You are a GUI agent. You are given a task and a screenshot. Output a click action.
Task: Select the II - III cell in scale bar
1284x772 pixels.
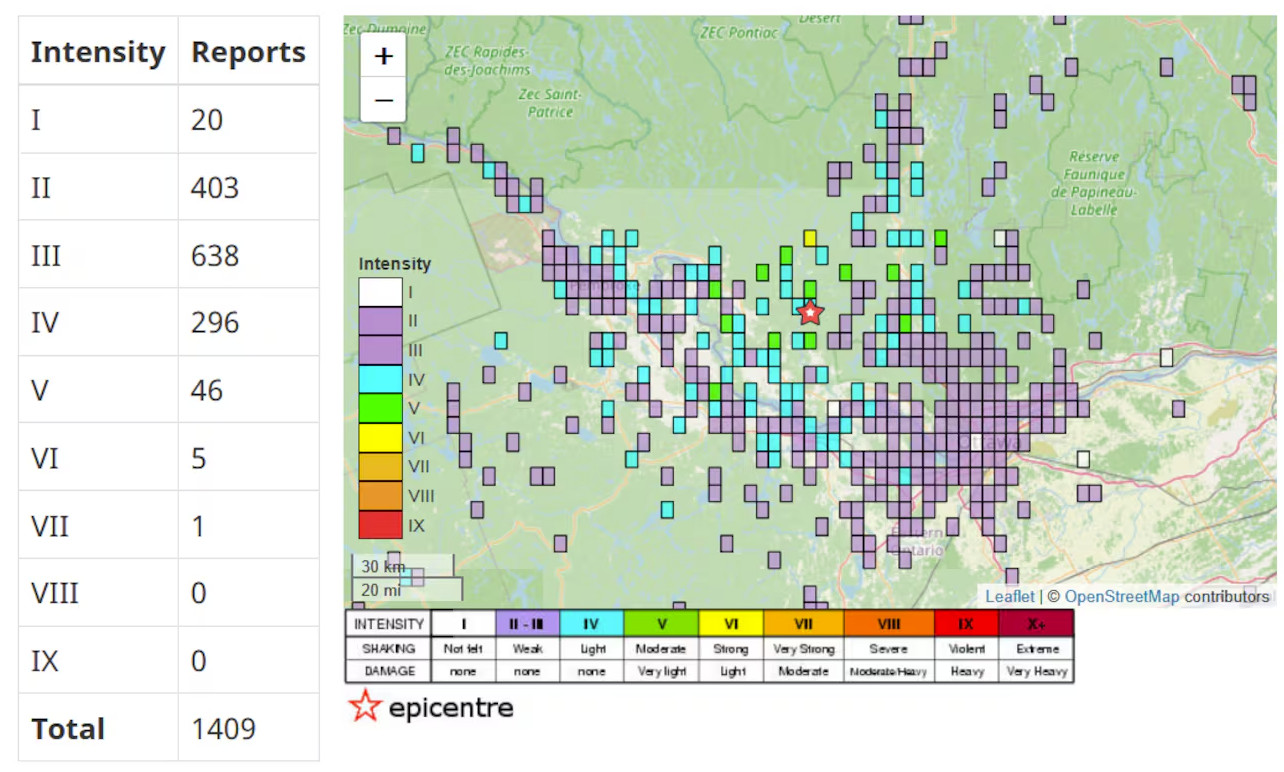click(x=527, y=624)
